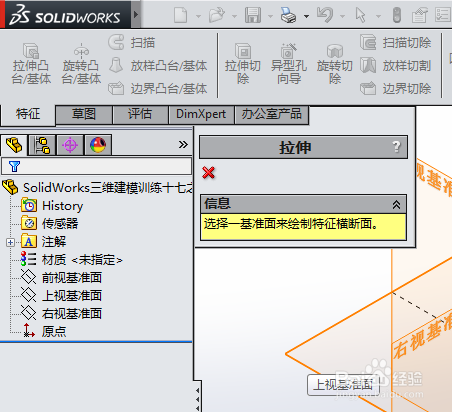Click the feature tree filter field
The image size is (452, 412).
click(x=97, y=166)
